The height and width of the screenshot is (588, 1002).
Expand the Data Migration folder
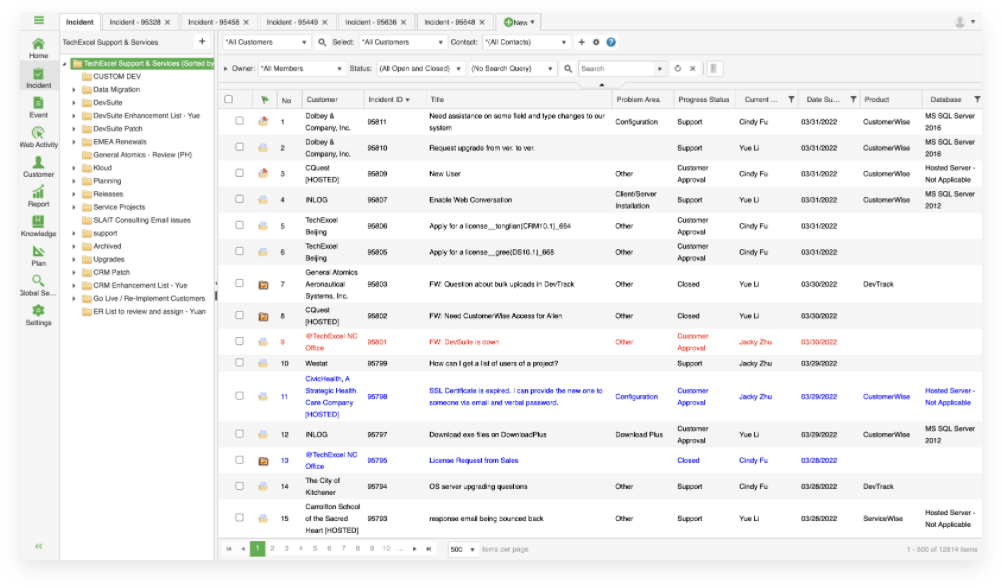74,90
